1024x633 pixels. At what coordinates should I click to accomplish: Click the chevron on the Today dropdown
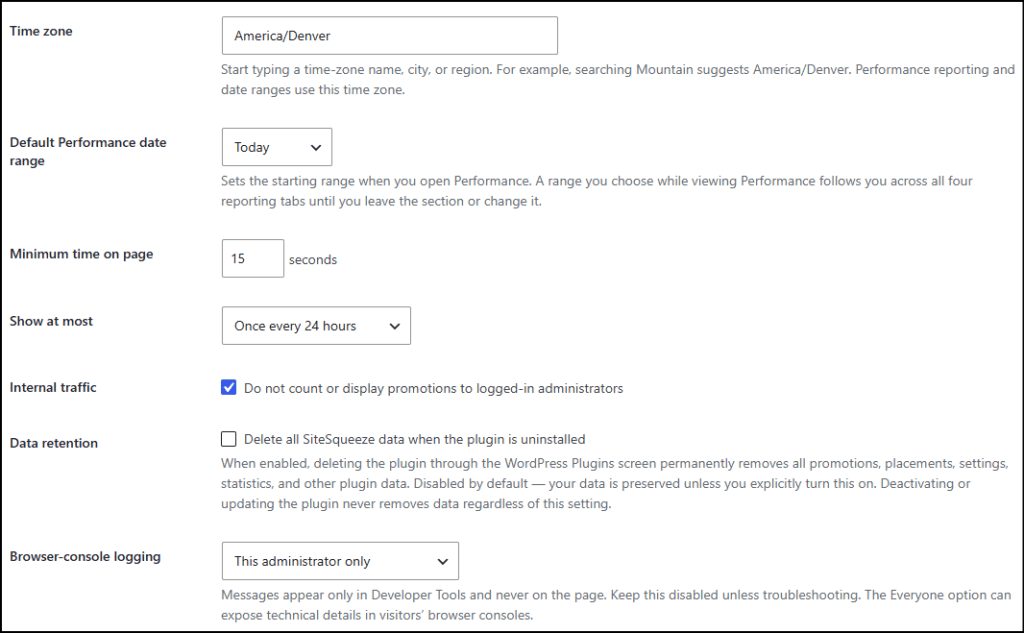(x=316, y=148)
